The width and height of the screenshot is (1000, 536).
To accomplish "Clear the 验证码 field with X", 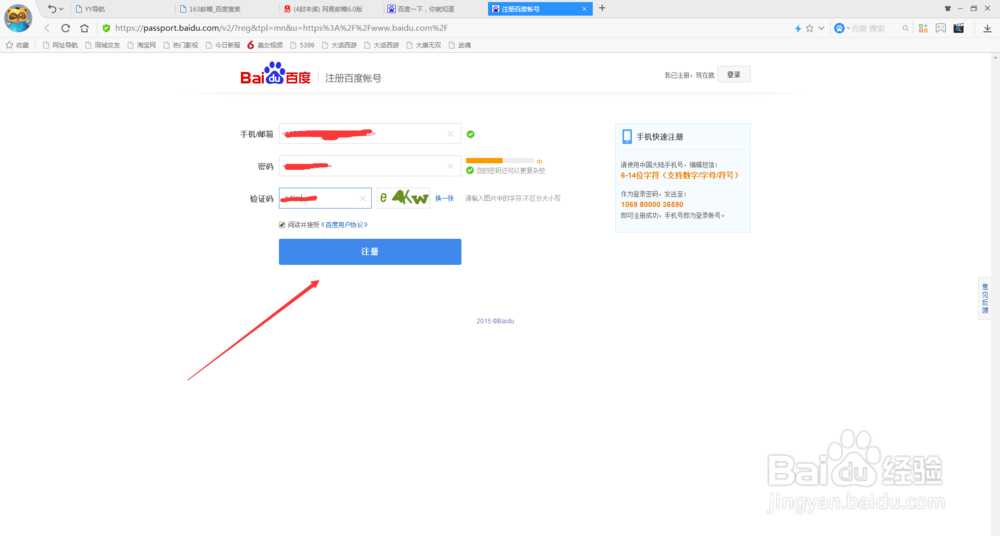I will point(362,198).
